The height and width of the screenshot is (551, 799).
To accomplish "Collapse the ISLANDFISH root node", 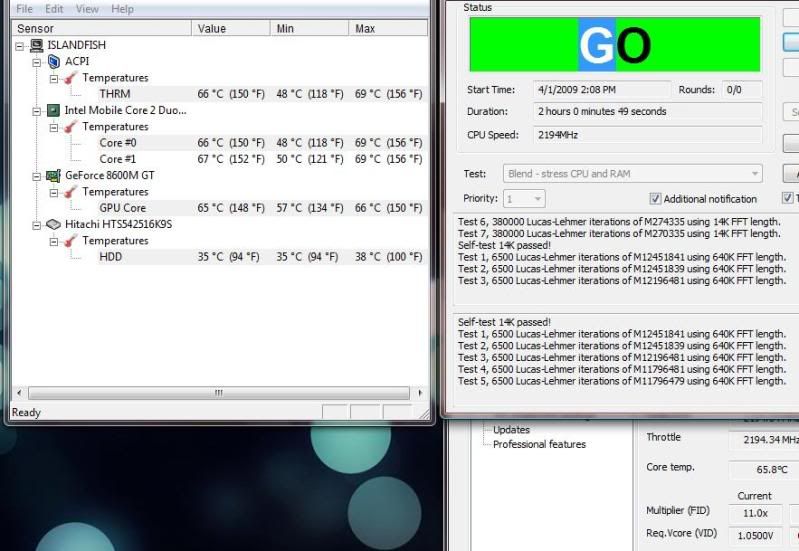I will pos(19,46).
